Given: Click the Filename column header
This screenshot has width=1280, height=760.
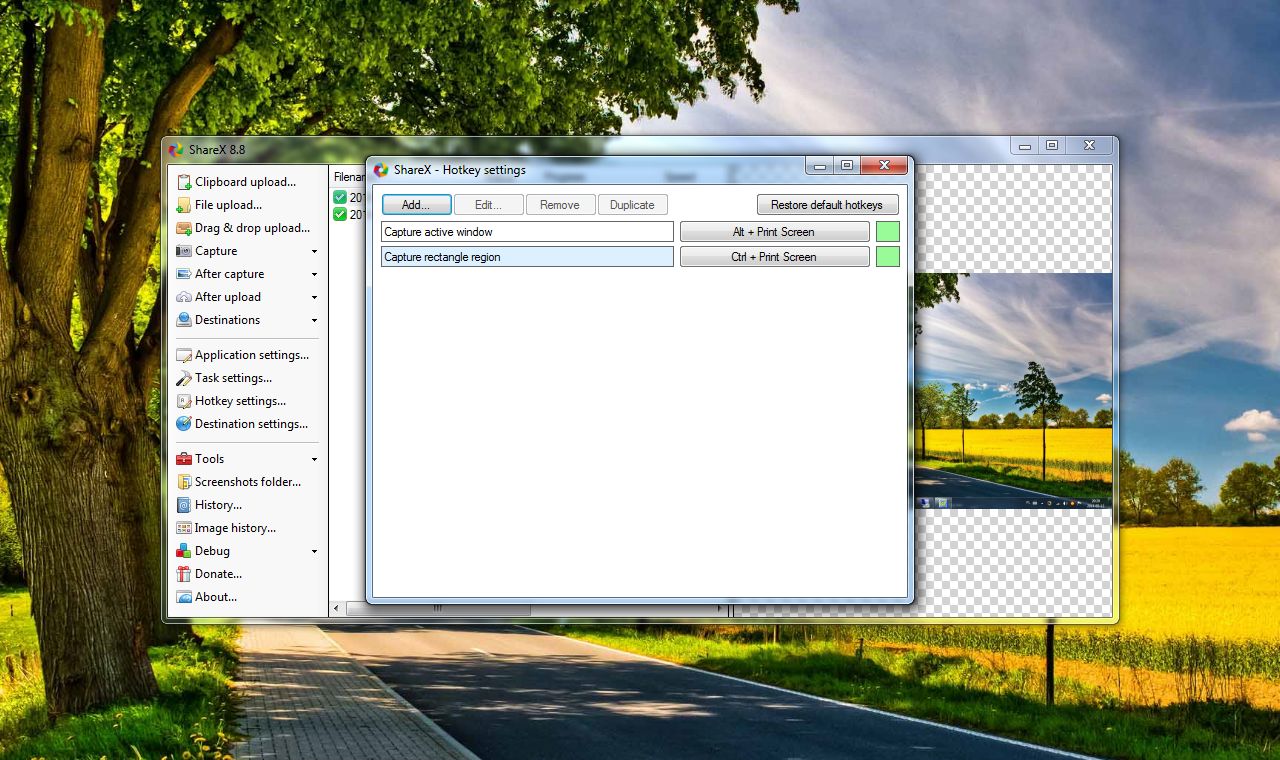Looking at the screenshot, I should [349, 177].
